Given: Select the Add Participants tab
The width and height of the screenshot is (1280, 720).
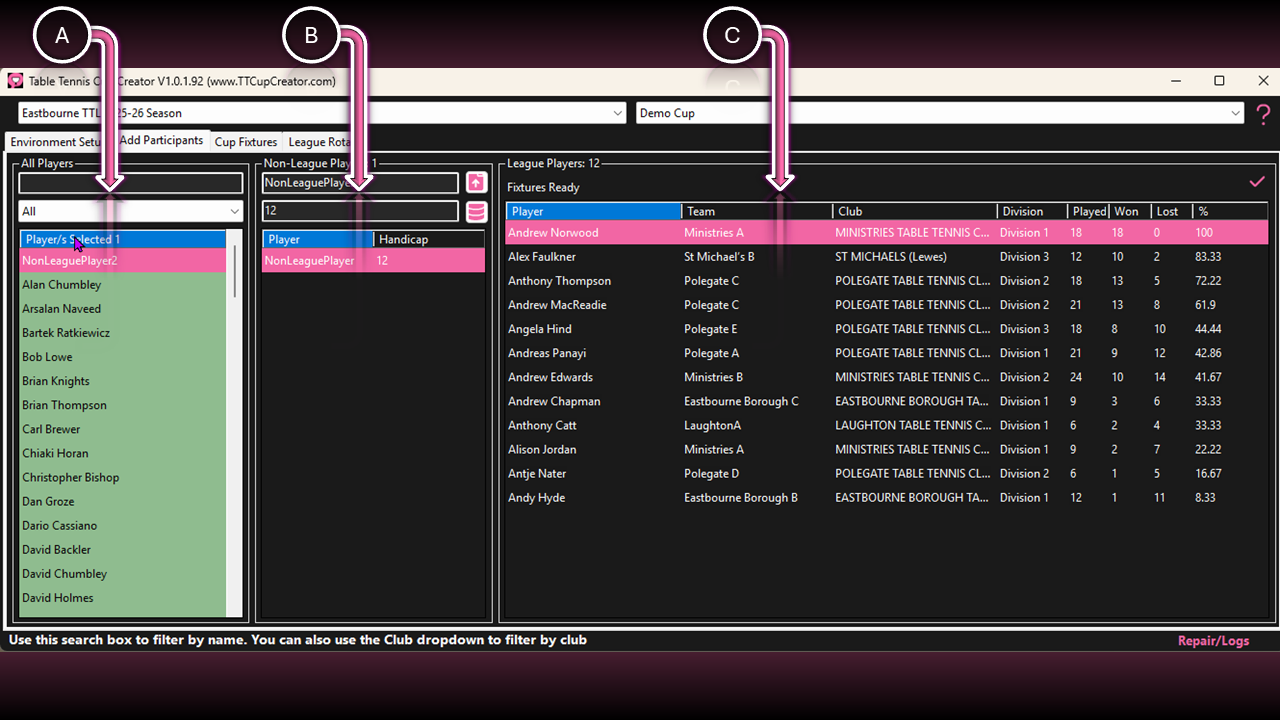Looking at the screenshot, I should (161, 140).
